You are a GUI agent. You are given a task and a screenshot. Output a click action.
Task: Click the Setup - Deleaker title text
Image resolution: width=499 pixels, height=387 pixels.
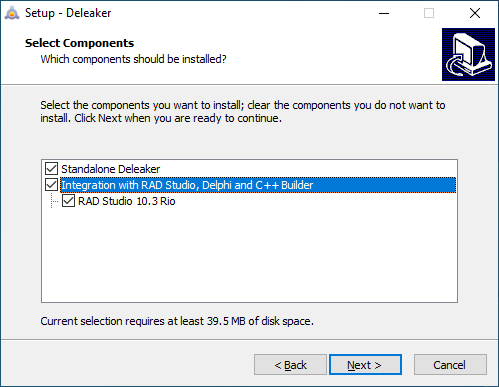(x=68, y=13)
